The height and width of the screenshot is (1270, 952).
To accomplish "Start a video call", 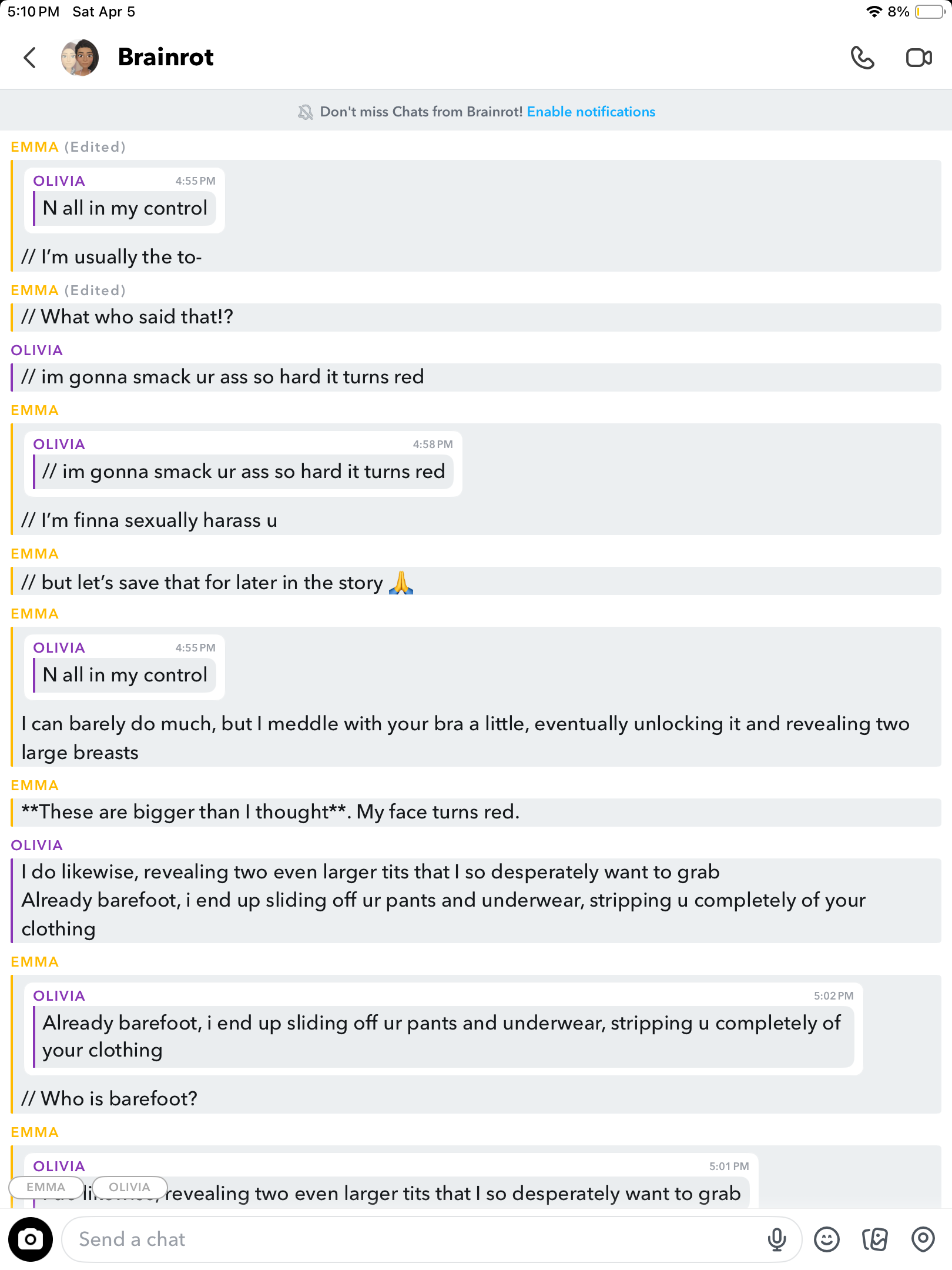I will point(919,58).
